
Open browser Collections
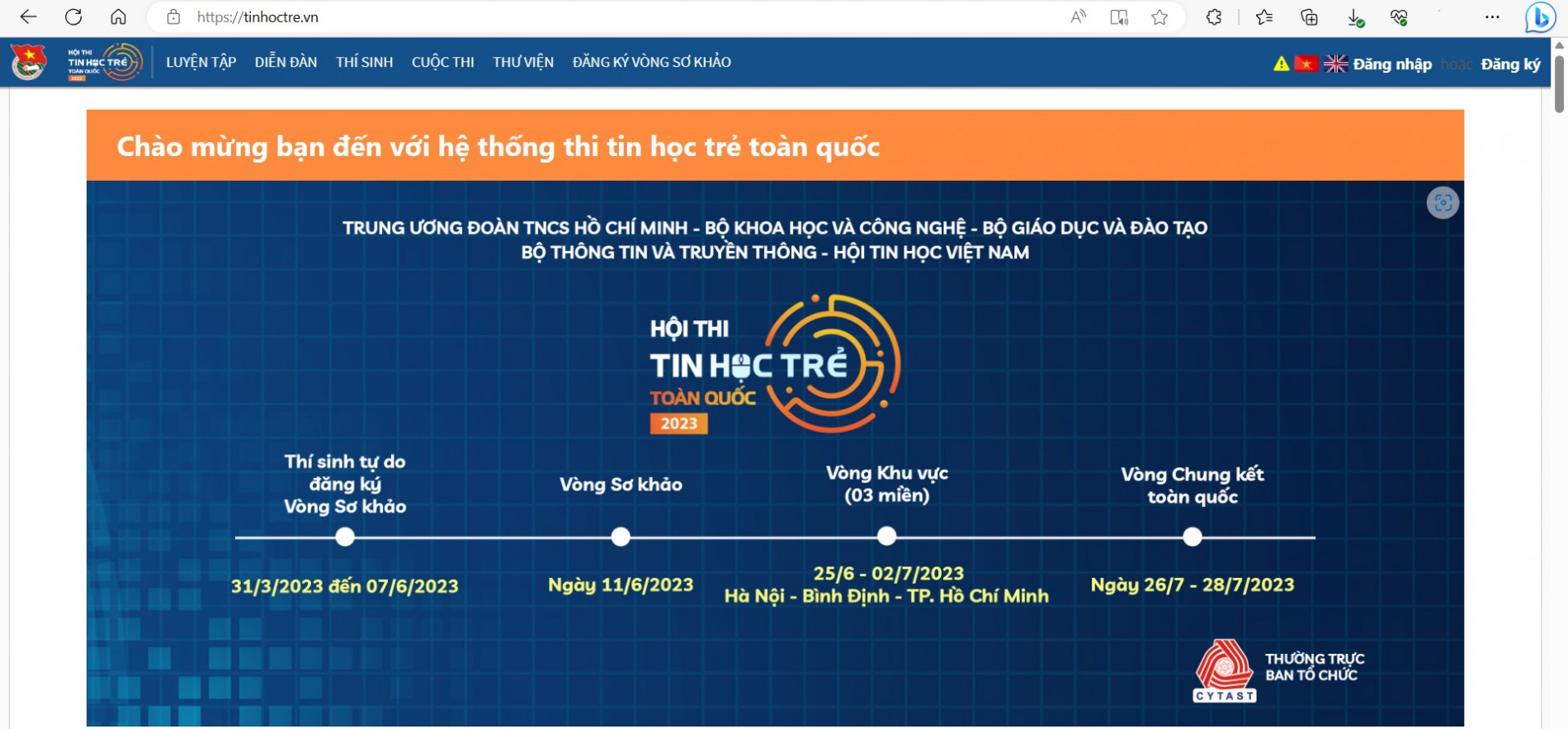(1309, 17)
